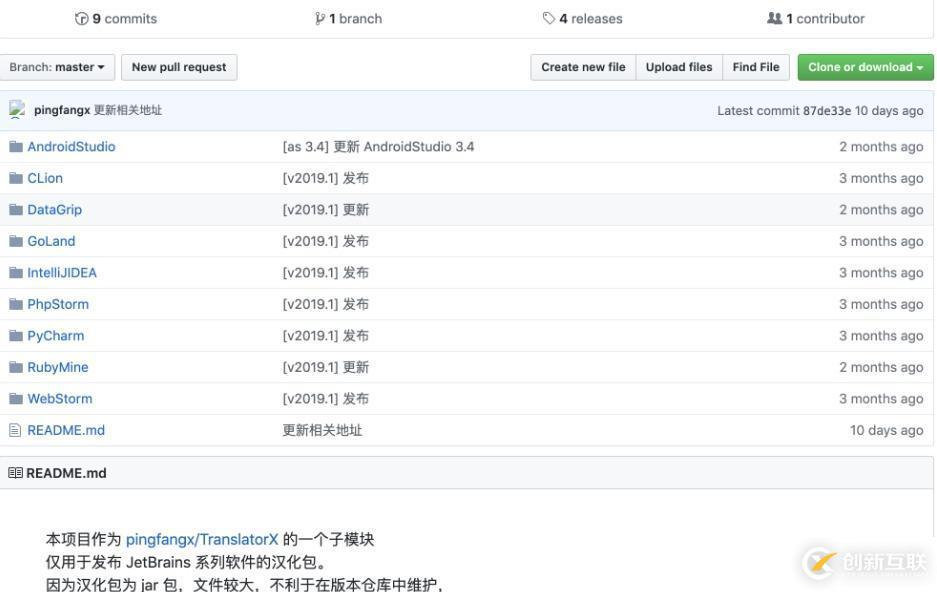Open the CLion folder
The width and height of the screenshot is (937, 592).
(x=45, y=178)
